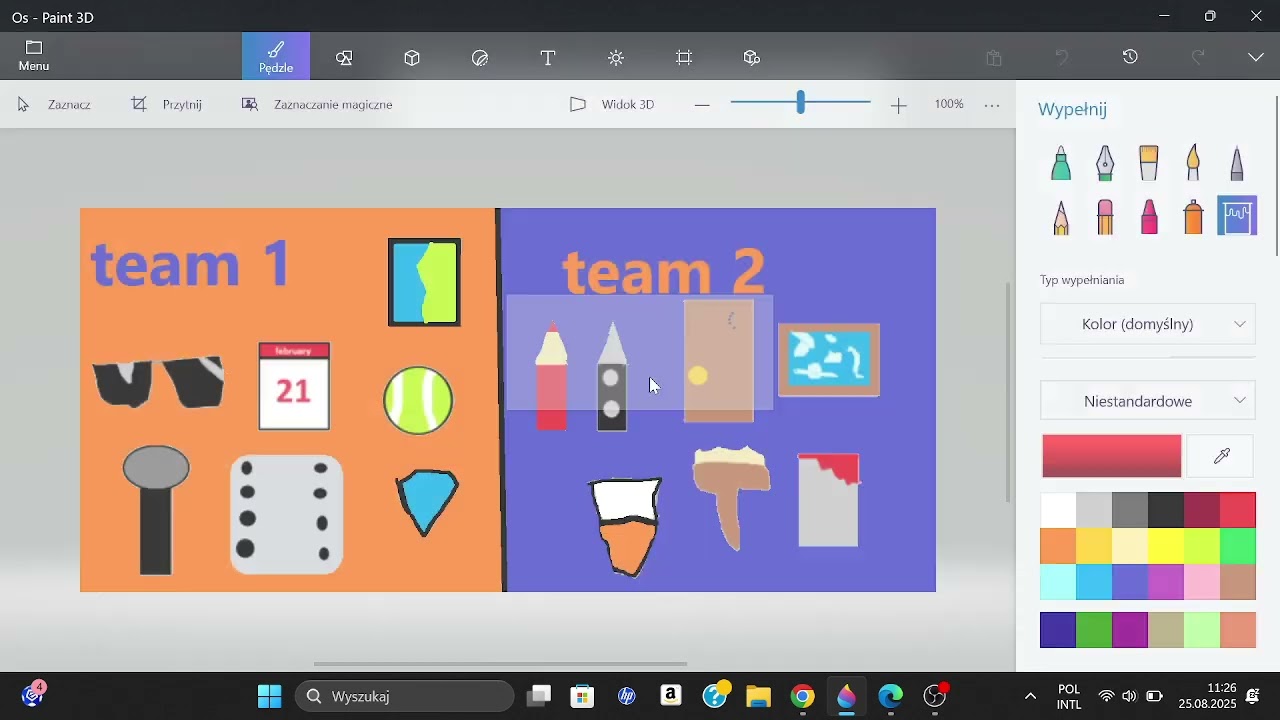Click the Wyszukaj taskbar search box
1280x720 pixels.
point(406,696)
